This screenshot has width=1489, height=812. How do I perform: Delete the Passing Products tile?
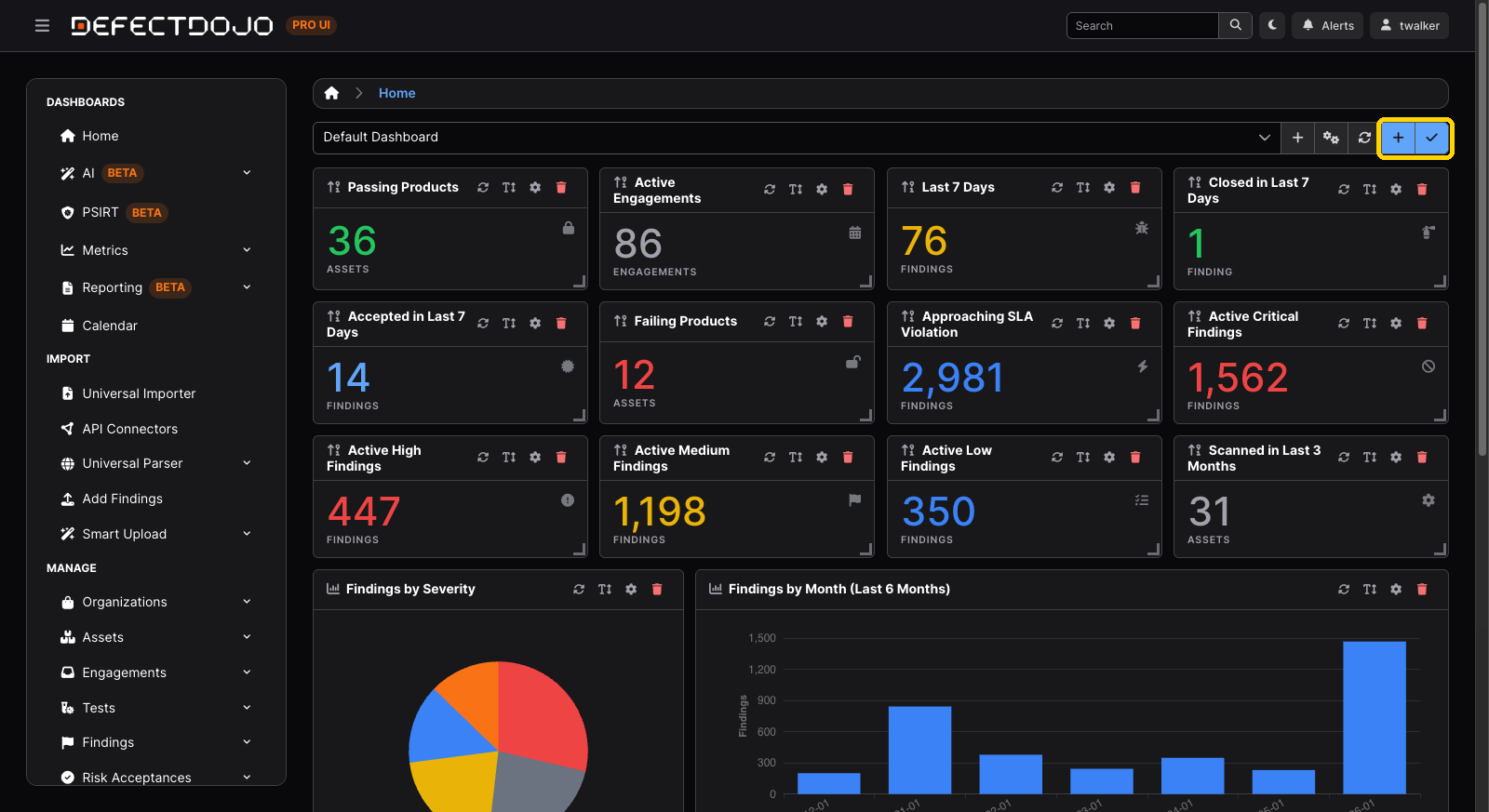pyautogui.click(x=561, y=188)
